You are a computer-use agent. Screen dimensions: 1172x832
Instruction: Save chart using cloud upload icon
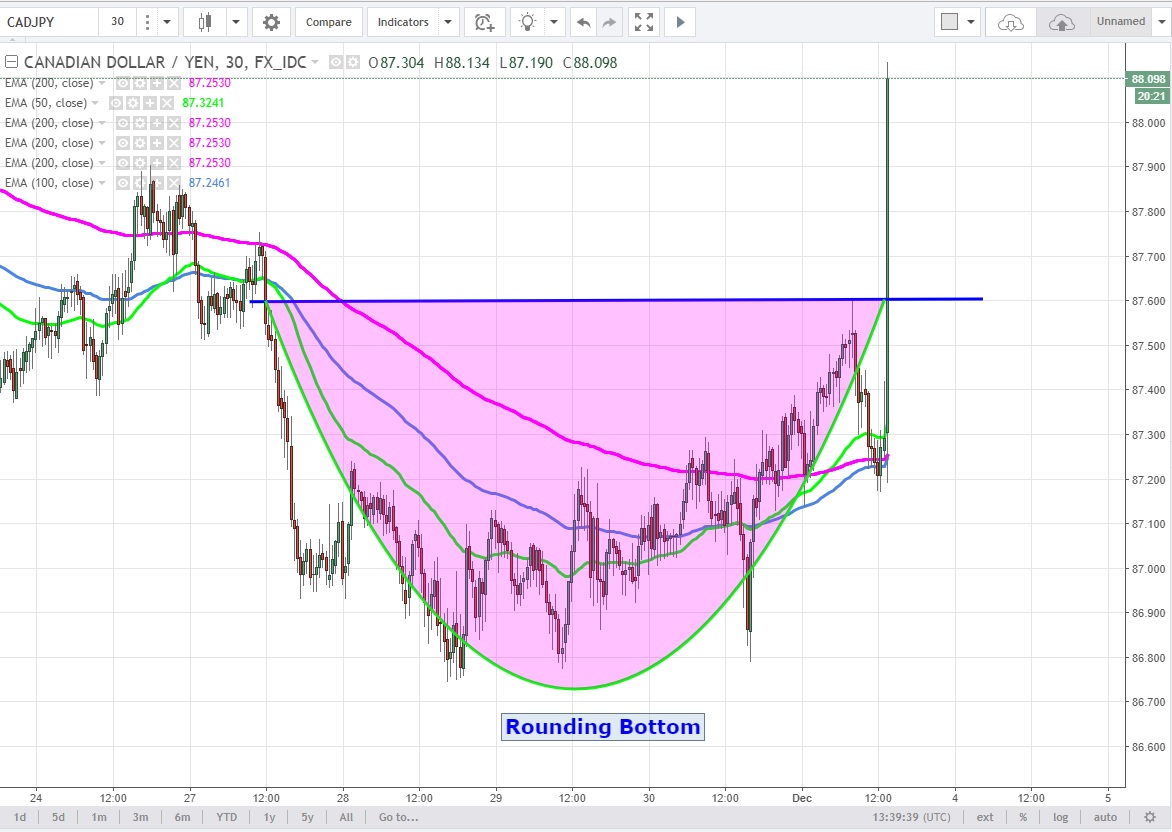coord(1061,22)
